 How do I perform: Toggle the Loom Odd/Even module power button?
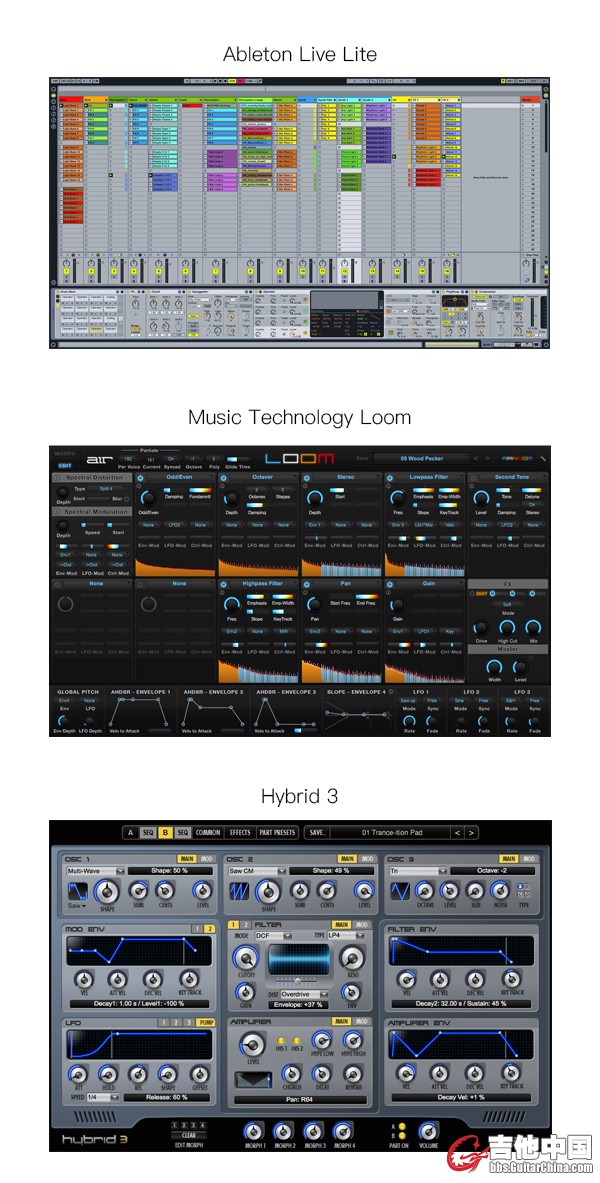[140, 478]
